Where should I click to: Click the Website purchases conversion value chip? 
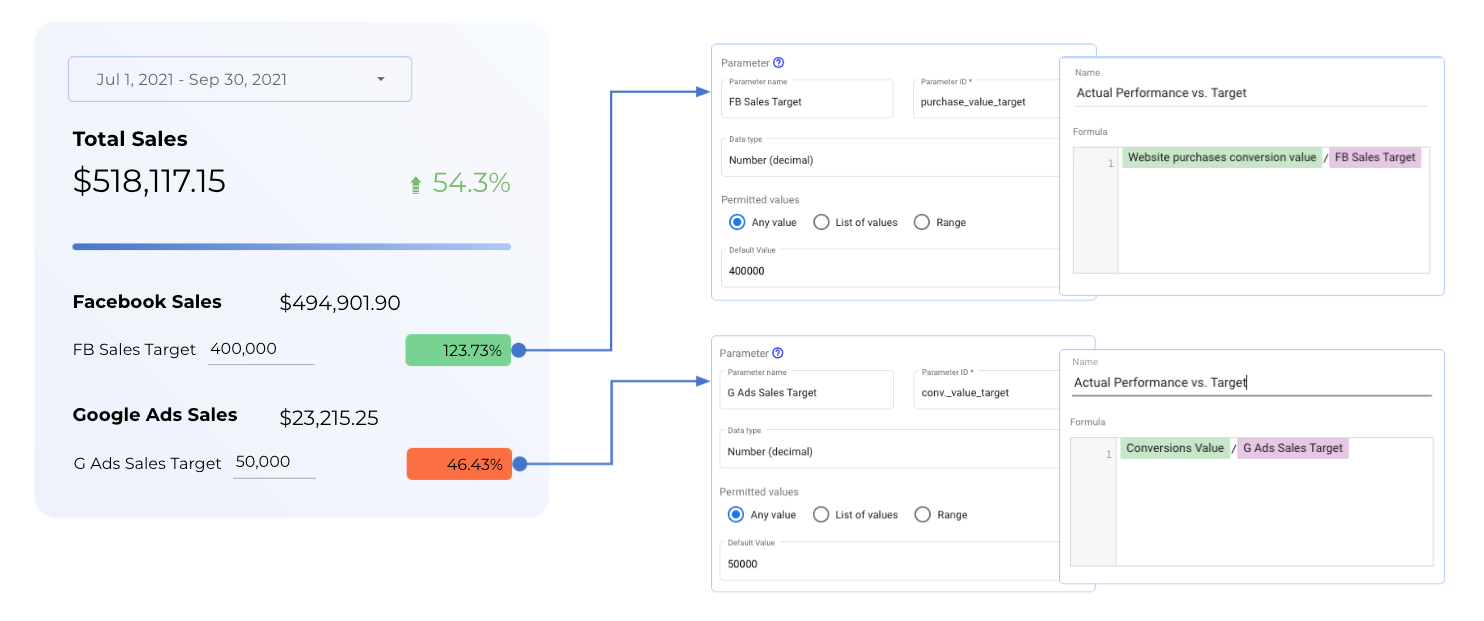1222,157
